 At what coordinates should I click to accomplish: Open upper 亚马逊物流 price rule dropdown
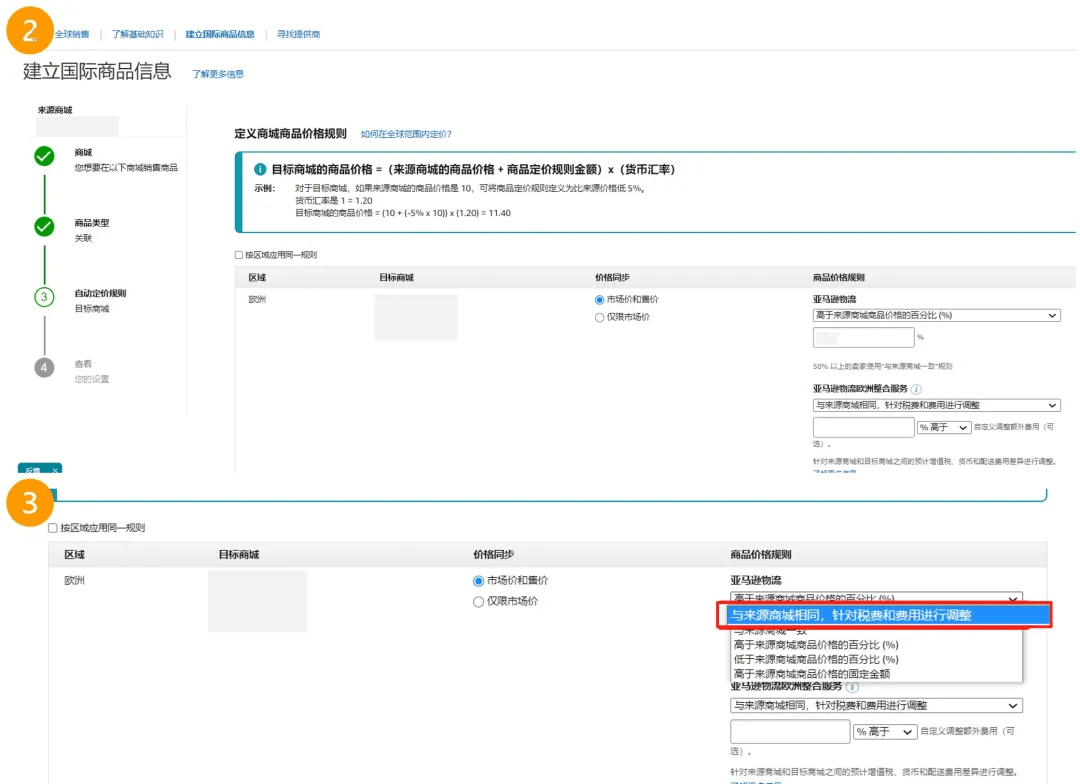(x=936, y=315)
